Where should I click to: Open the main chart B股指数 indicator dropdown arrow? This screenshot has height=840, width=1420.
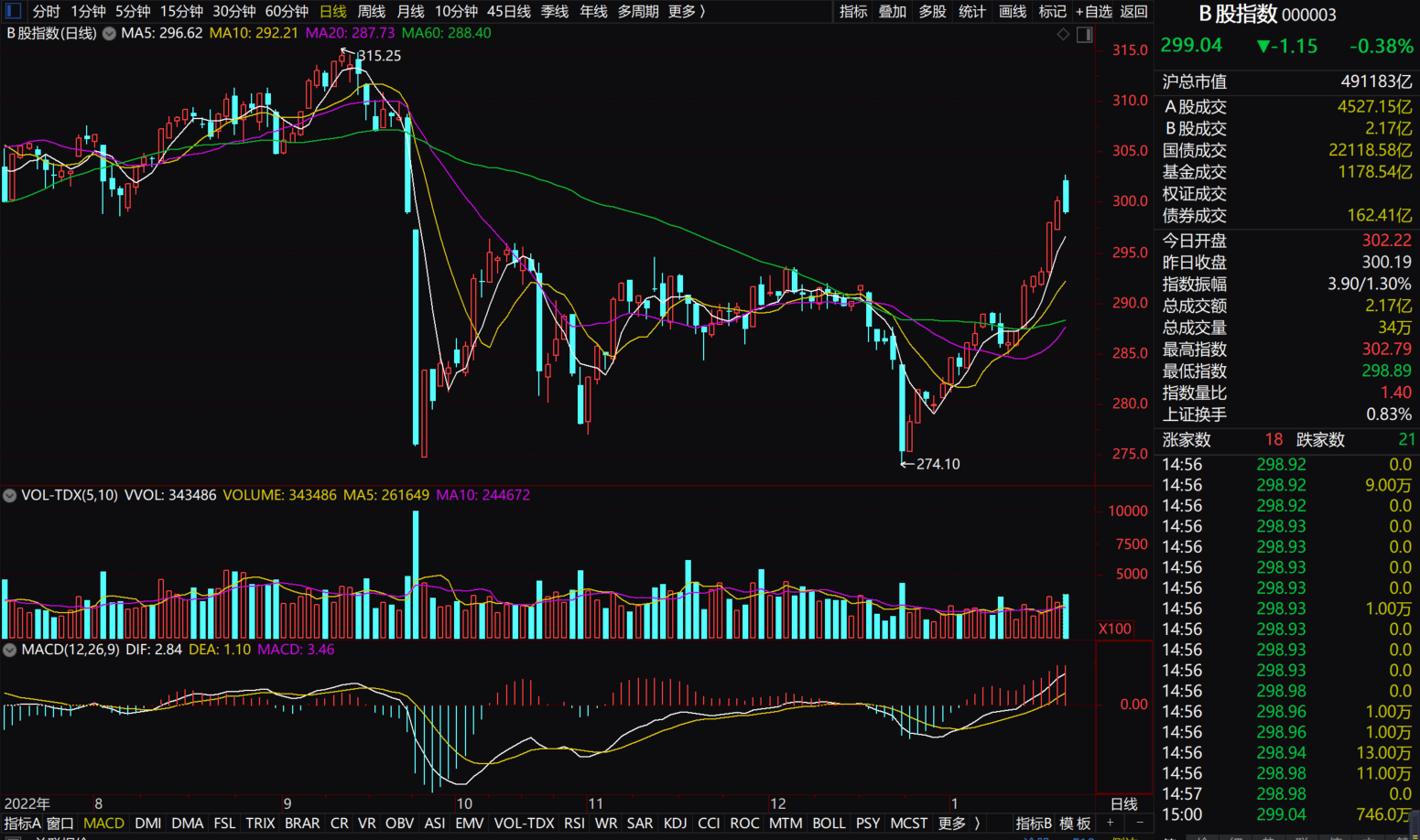pos(109,34)
